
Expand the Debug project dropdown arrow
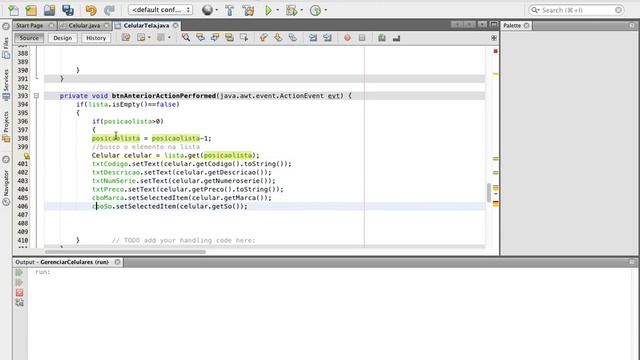coord(302,10)
